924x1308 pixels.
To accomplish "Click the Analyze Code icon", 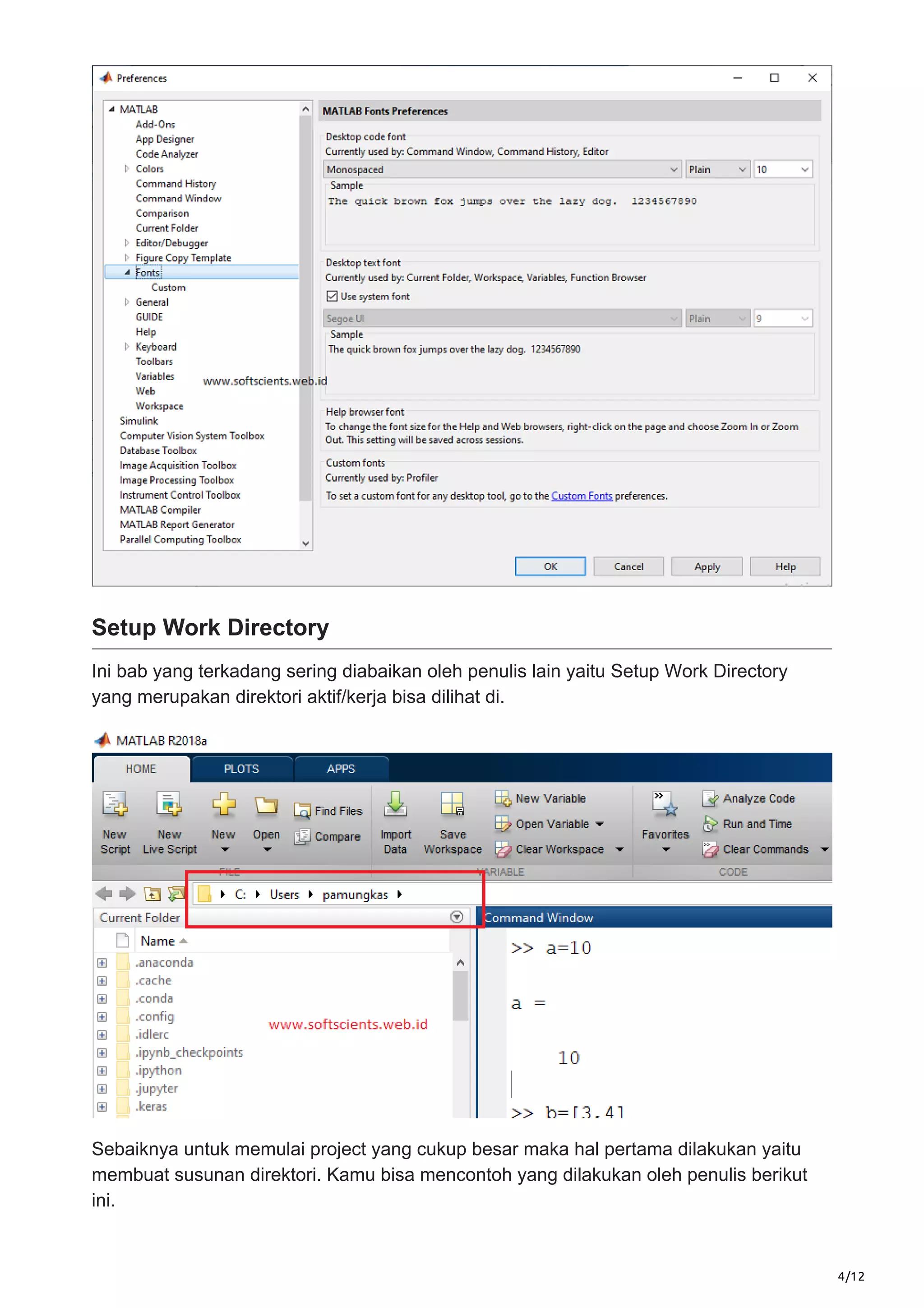I will [x=710, y=798].
